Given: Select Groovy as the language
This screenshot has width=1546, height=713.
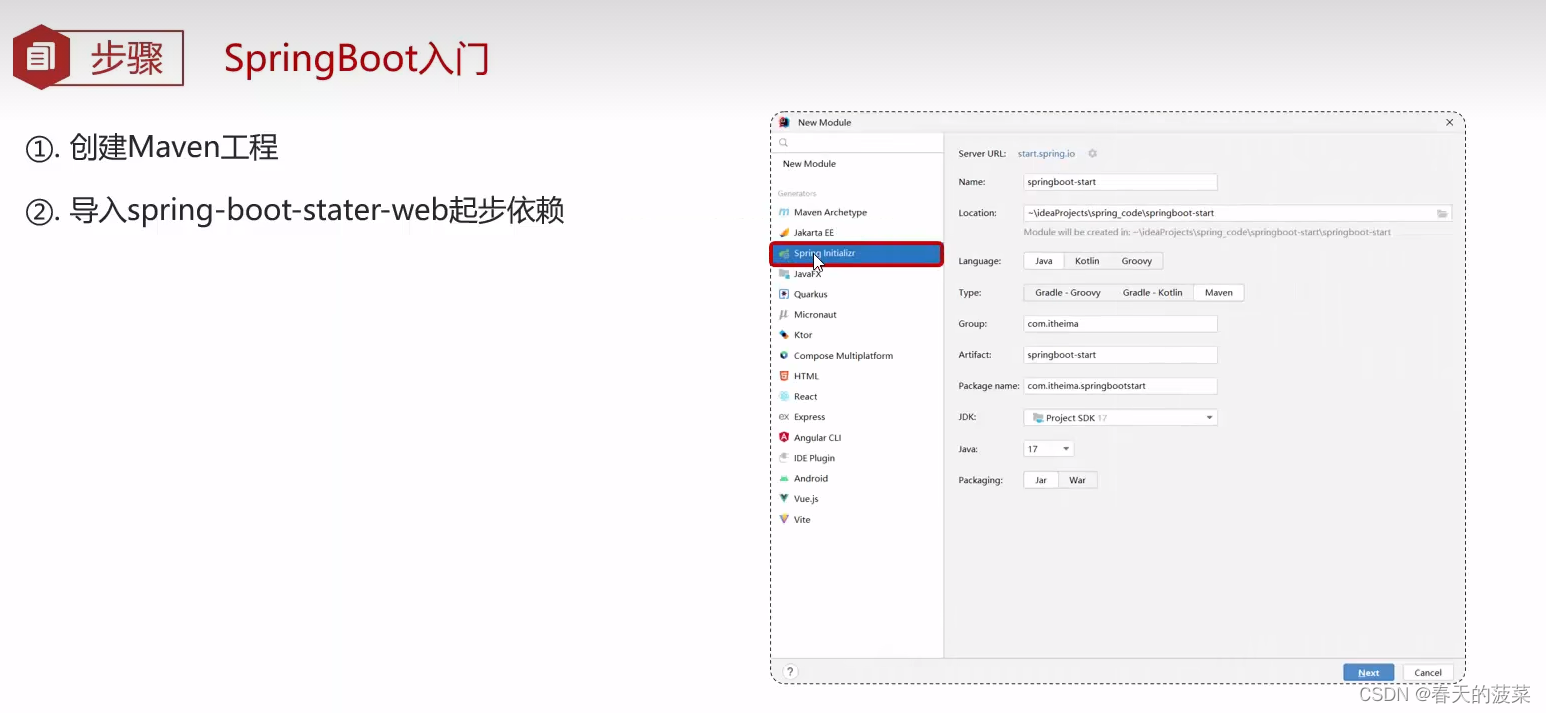Looking at the screenshot, I should [x=1136, y=261].
